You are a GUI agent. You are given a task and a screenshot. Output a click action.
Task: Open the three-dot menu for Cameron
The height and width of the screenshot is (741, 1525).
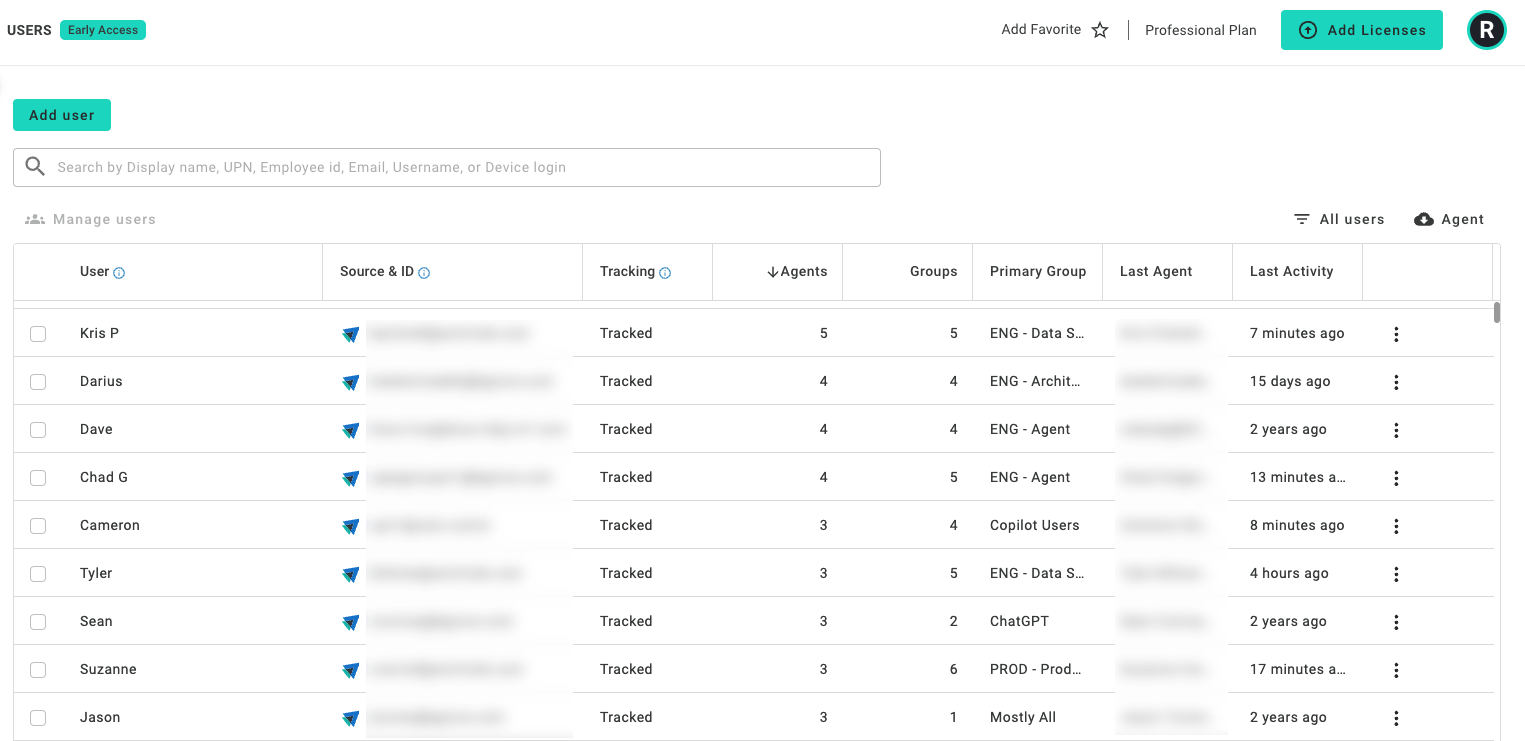pos(1396,526)
